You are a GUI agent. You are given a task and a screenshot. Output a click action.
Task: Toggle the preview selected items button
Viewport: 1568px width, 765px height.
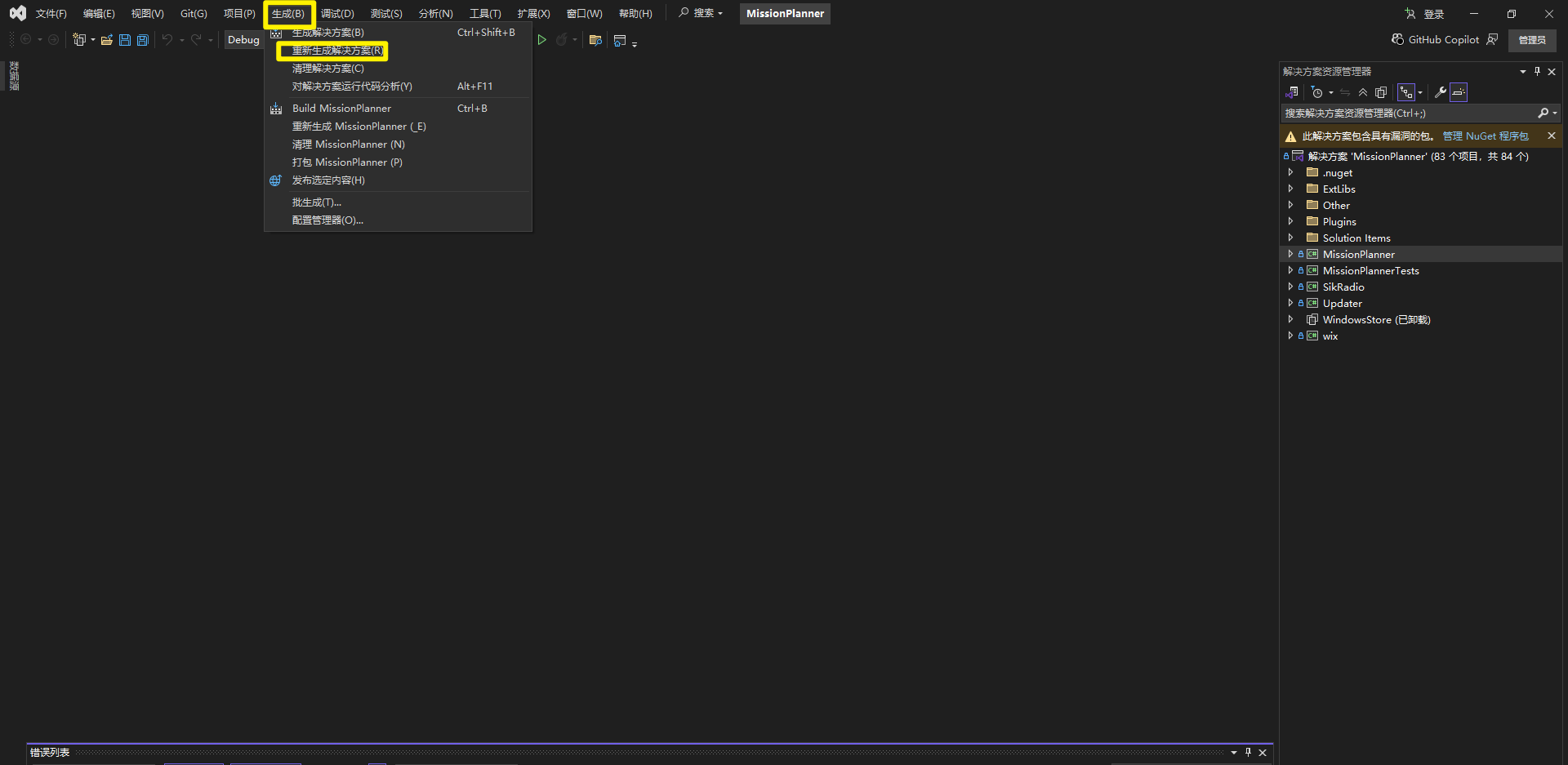(x=1459, y=92)
